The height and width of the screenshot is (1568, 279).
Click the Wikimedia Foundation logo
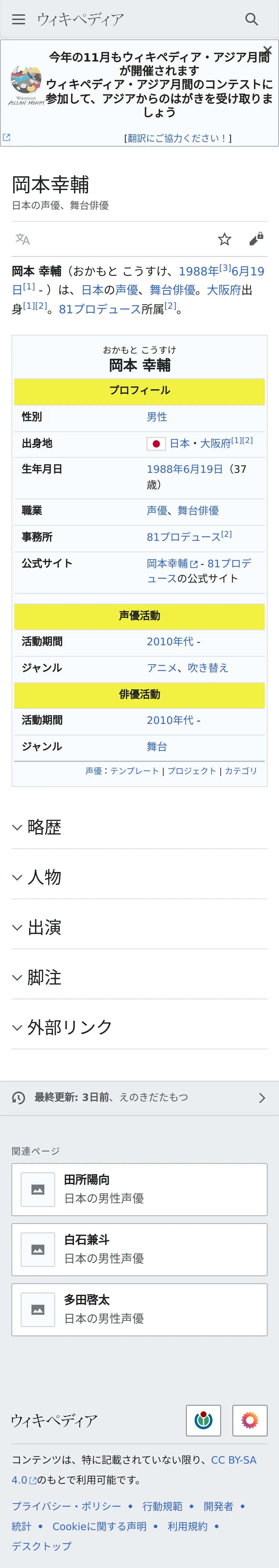click(x=203, y=1421)
